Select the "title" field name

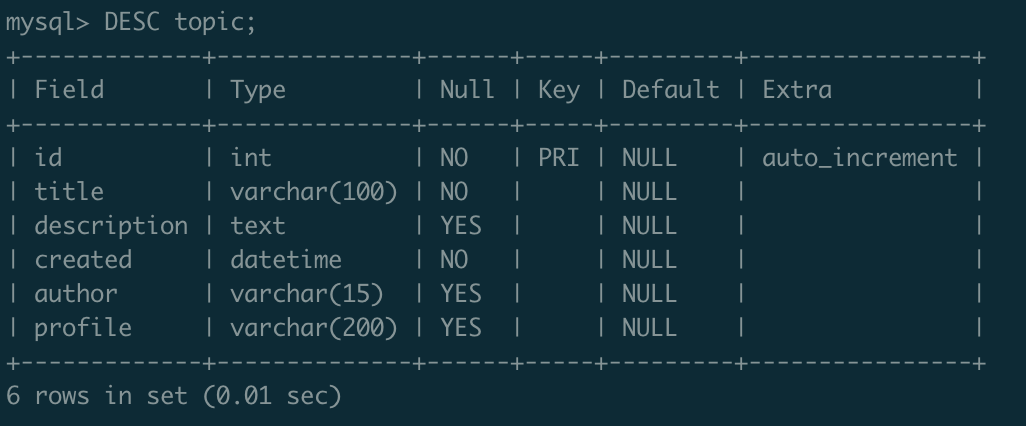point(69,191)
